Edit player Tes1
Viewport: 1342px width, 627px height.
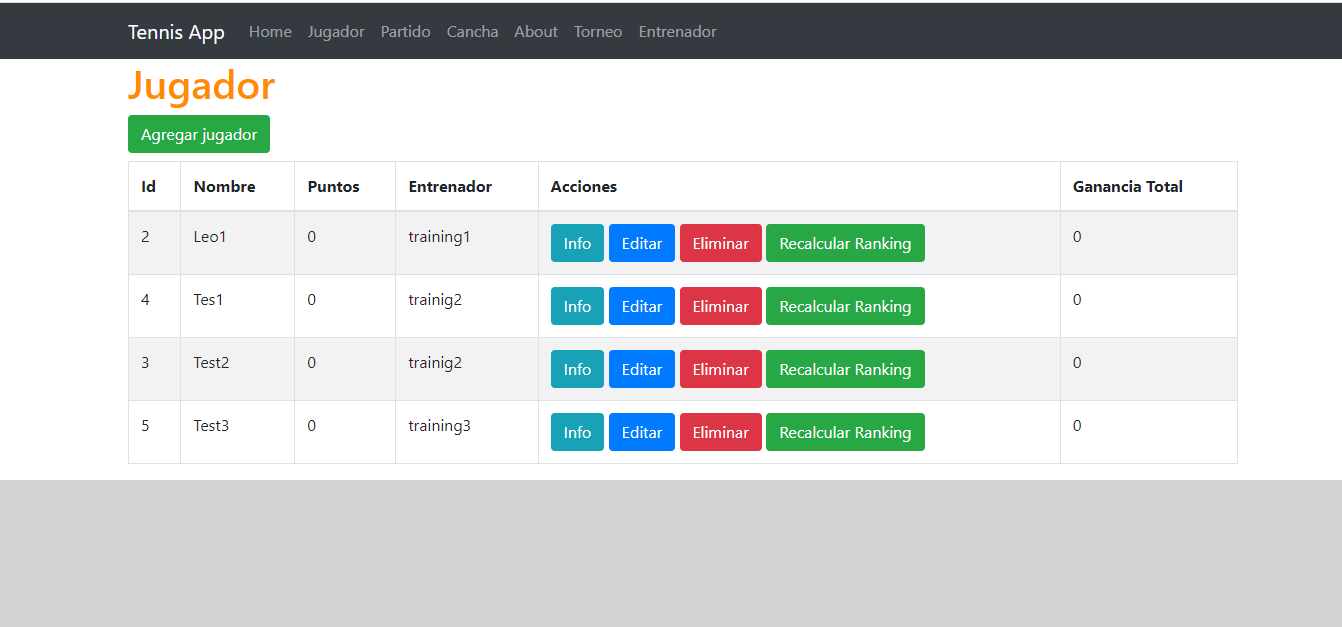[x=642, y=306]
